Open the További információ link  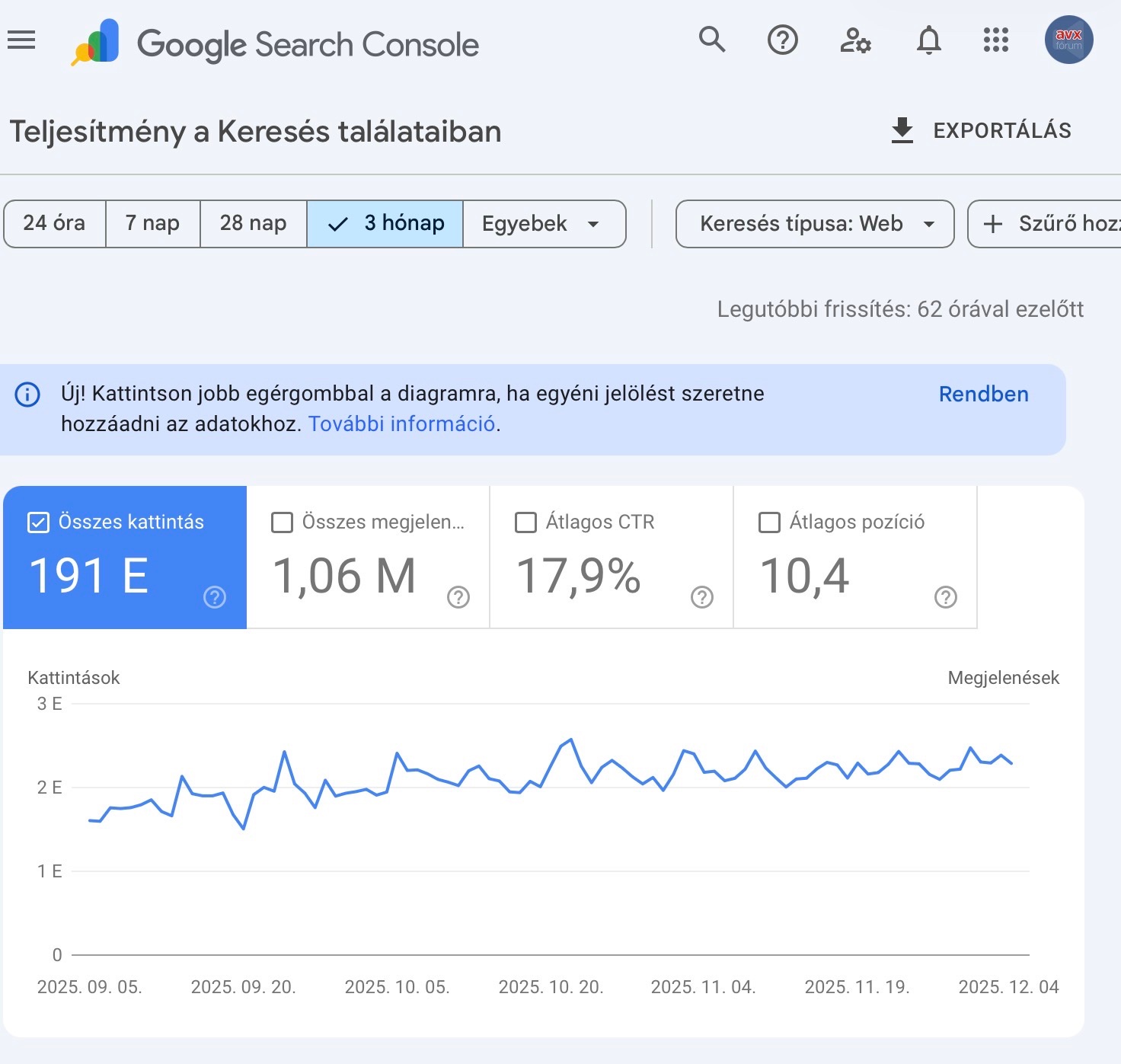(401, 424)
